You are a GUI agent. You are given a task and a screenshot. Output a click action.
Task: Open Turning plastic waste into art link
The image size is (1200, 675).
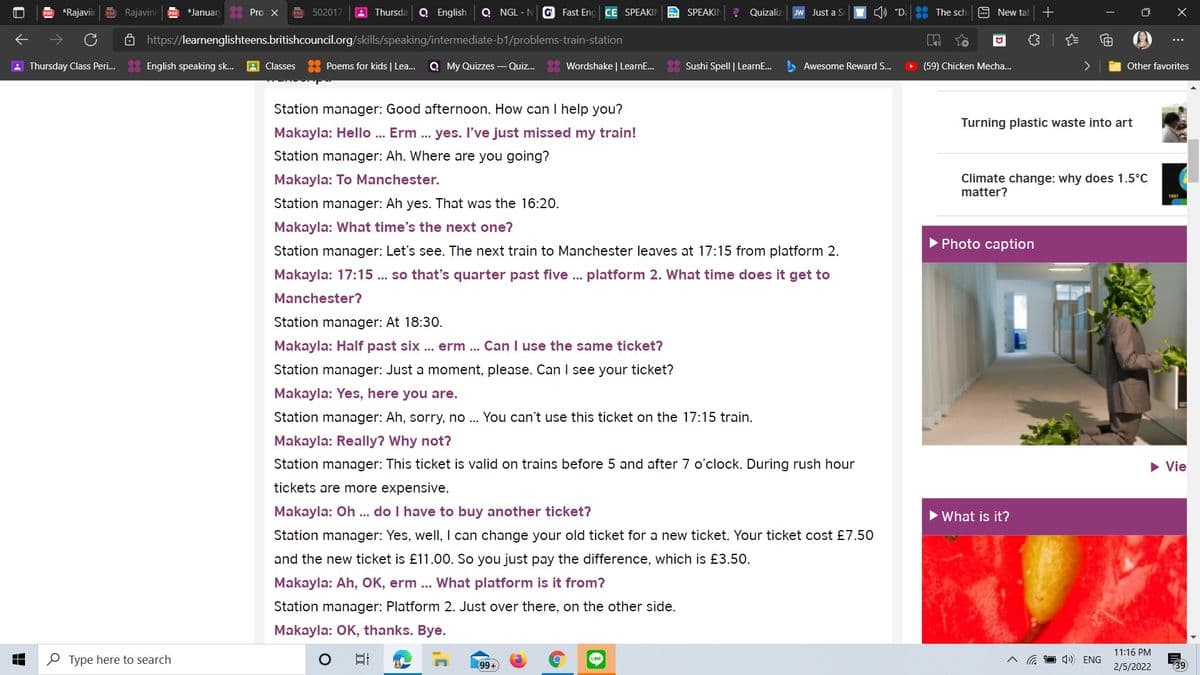[1046, 123]
